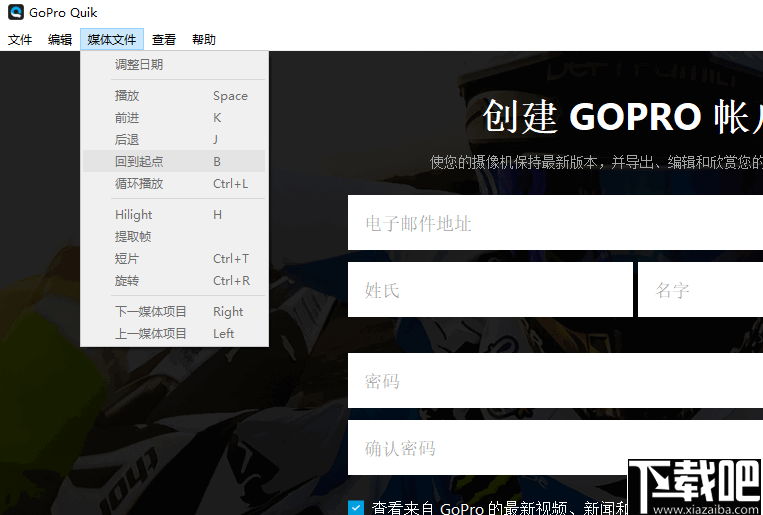This screenshot has width=763, height=515.
Task: Choose 调整日期 from the menu
Action: [x=174, y=64]
